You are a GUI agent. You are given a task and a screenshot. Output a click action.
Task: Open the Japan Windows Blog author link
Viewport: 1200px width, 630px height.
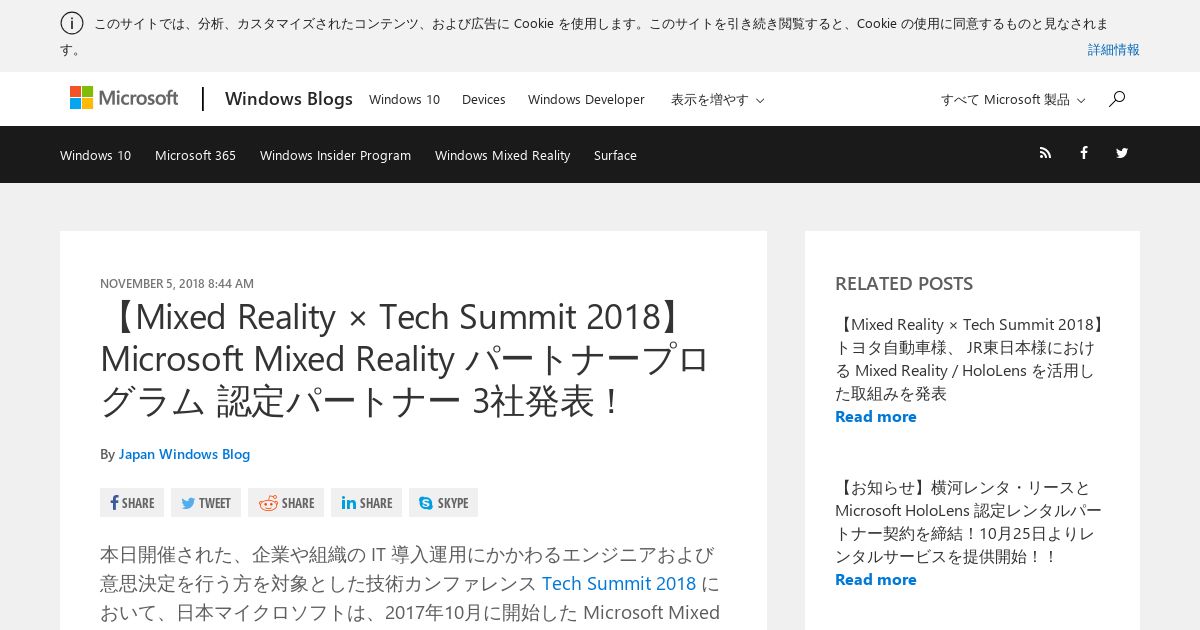coord(184,454)
